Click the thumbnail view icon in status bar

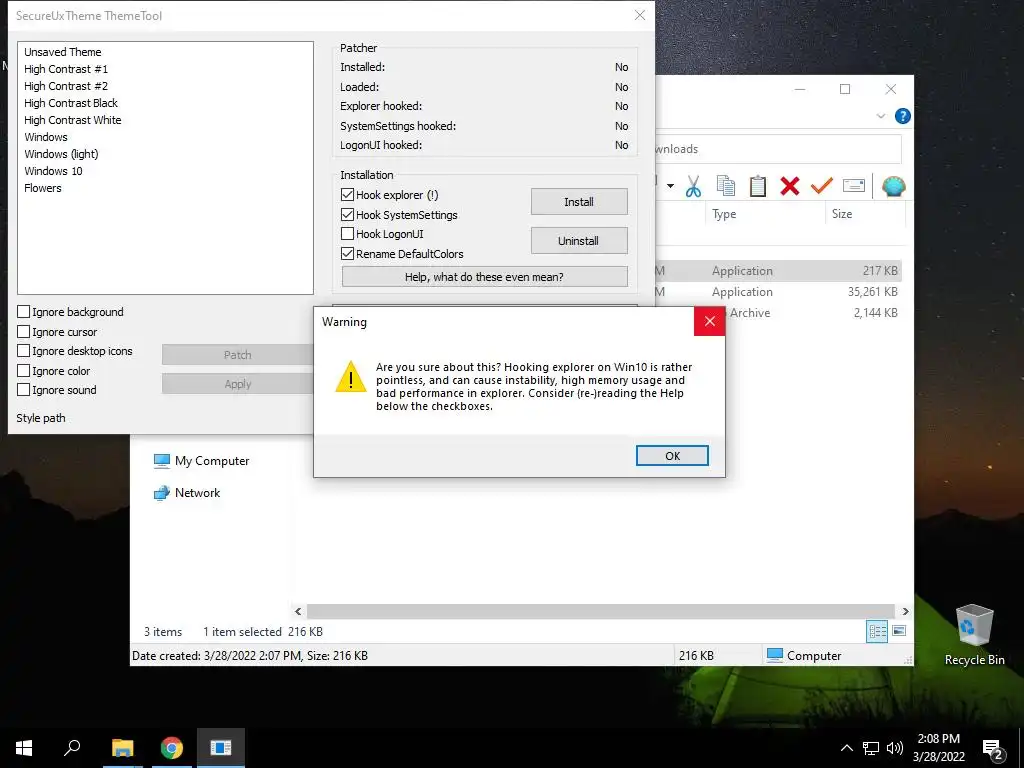point(899,631)
